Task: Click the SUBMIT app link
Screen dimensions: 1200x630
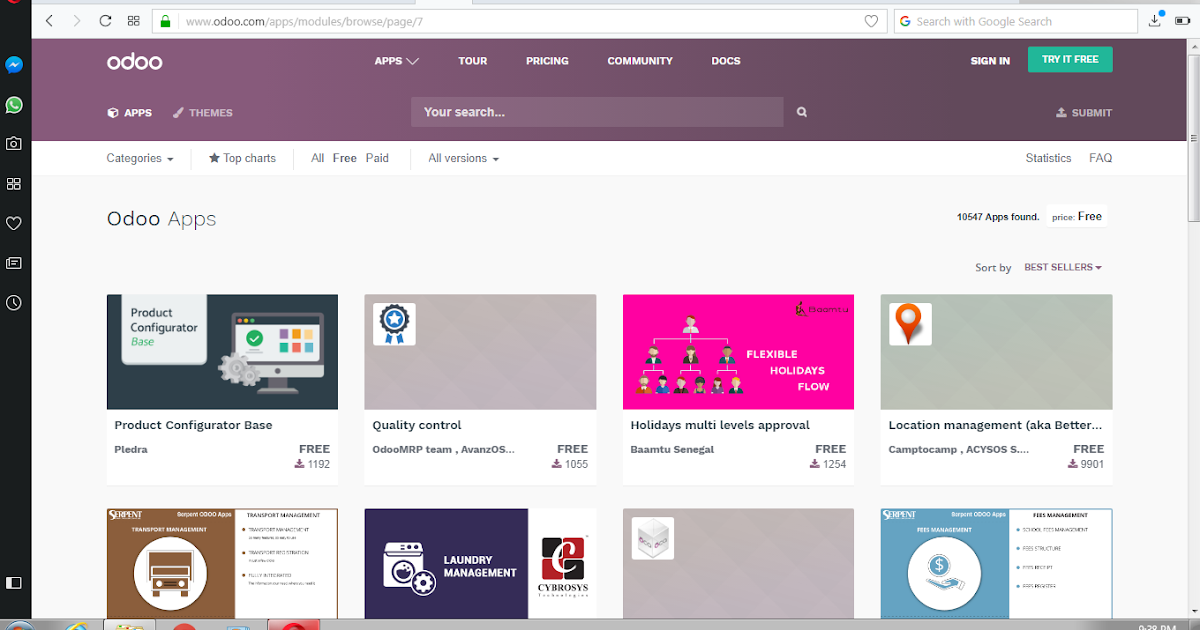Action: coord(1084,113)
